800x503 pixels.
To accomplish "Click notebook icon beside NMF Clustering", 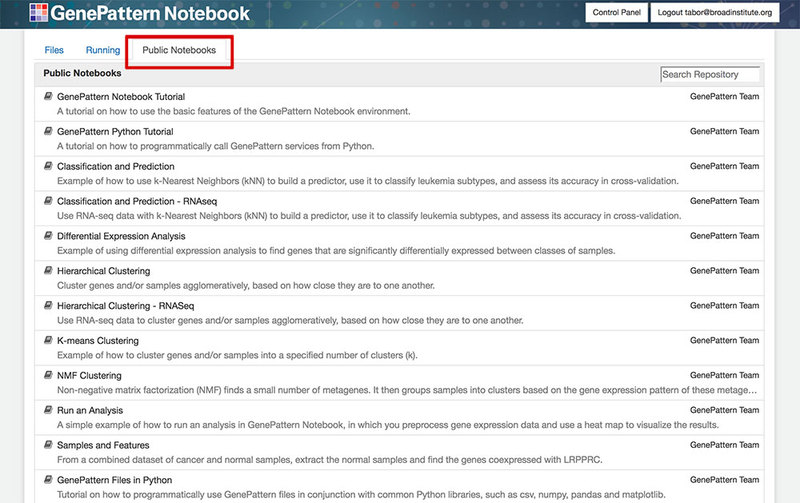I will 48,375.
